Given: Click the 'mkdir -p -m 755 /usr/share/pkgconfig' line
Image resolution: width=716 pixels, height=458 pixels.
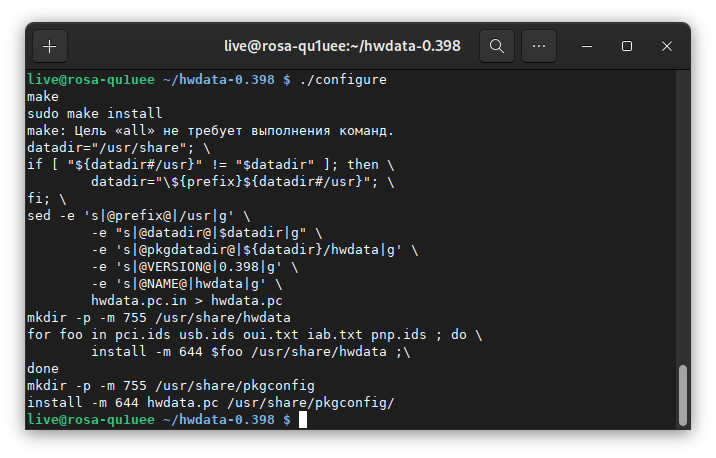Looking at the screenshot, I should (171, 385).
